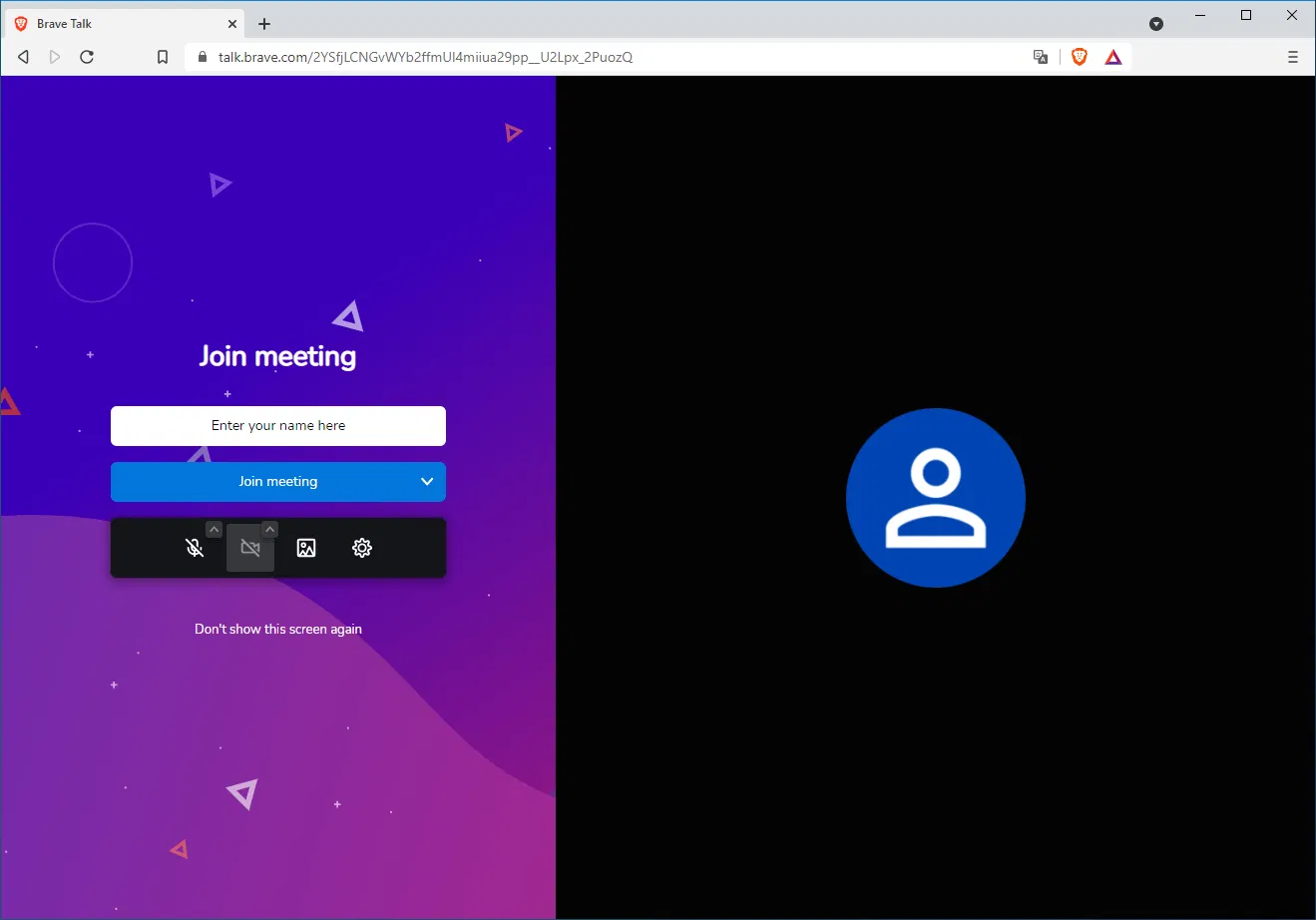Turn on the camera in the prejoin toolbar
The image size is (1316, 920).
[x=250, y=548]
